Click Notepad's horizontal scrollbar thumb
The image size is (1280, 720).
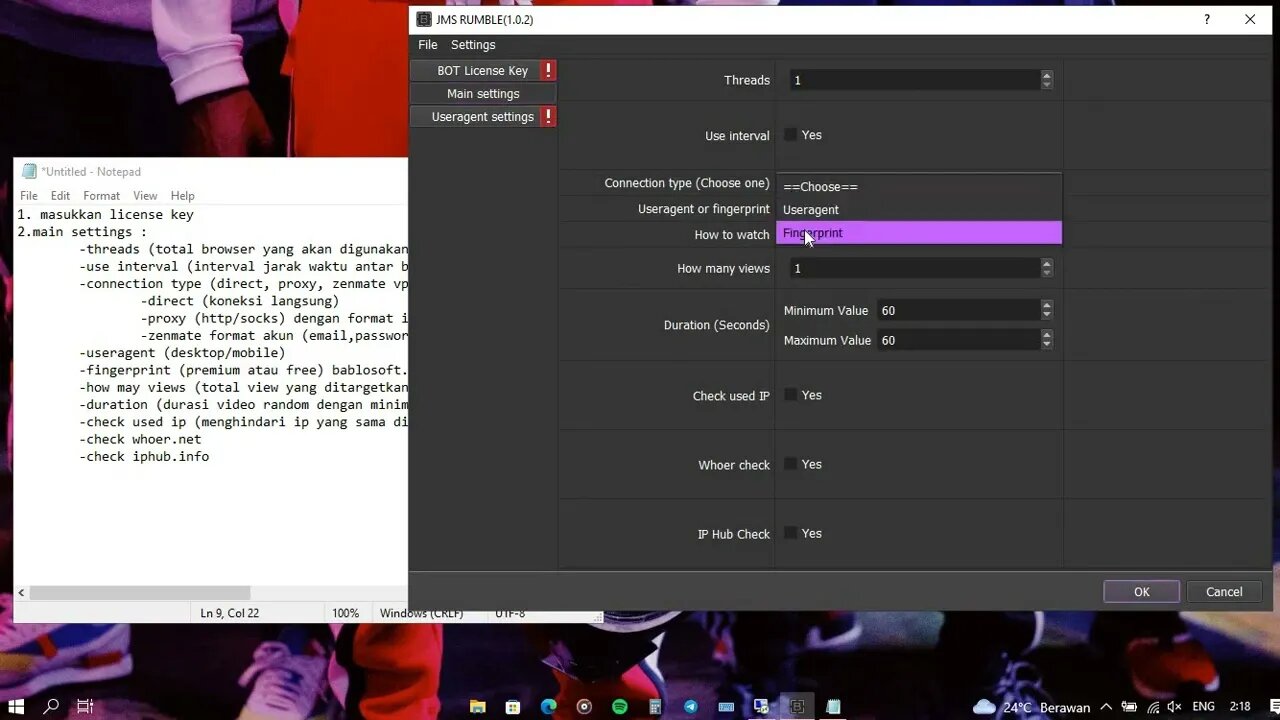[139, 593]
